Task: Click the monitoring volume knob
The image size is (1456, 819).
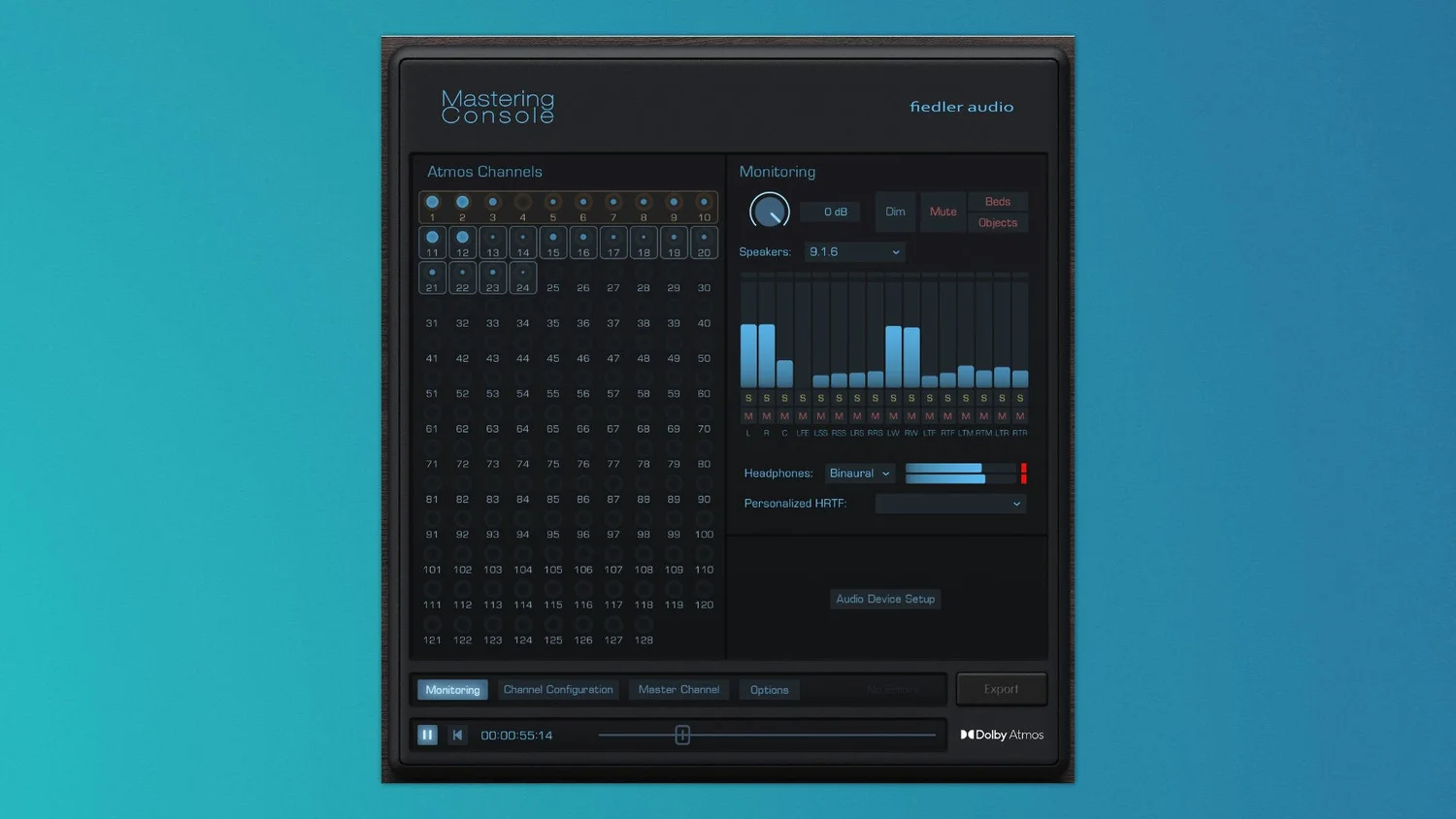Action: (770, 211)
